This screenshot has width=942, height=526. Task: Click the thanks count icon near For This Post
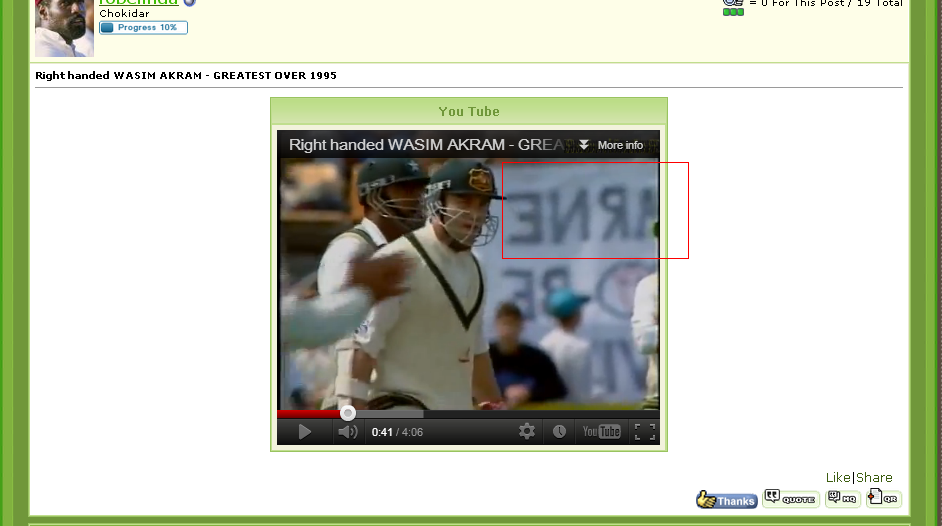pos(733,3)
